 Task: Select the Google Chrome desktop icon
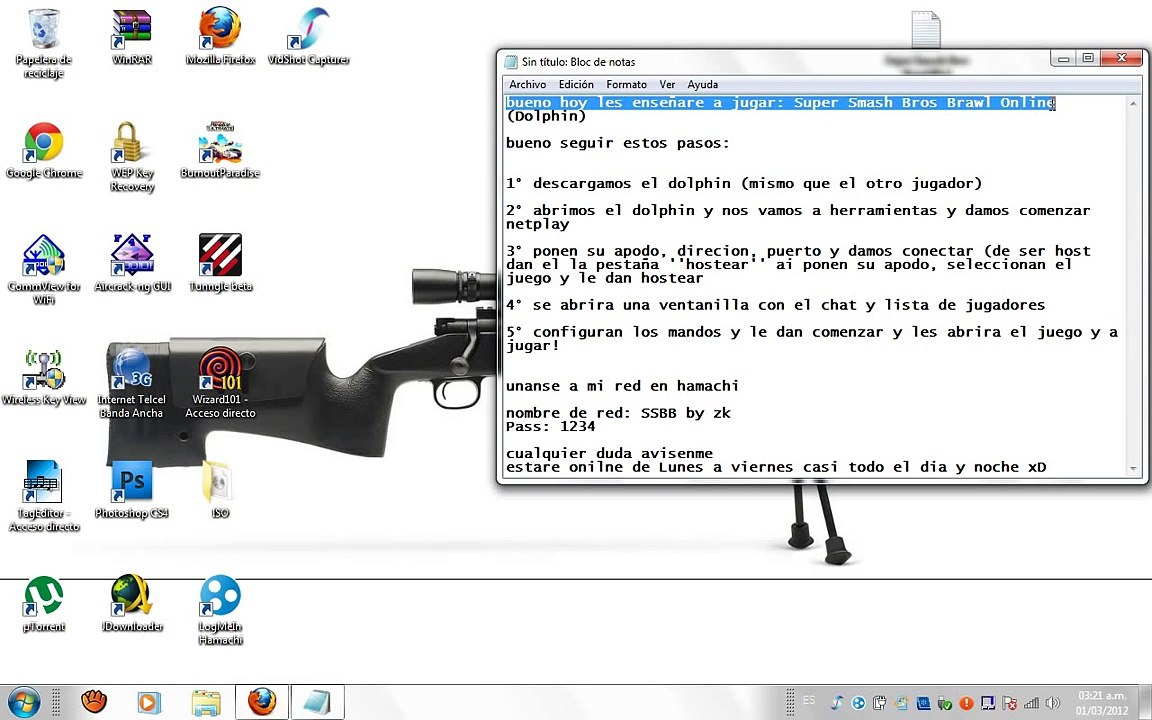click(x=44, y=151)
